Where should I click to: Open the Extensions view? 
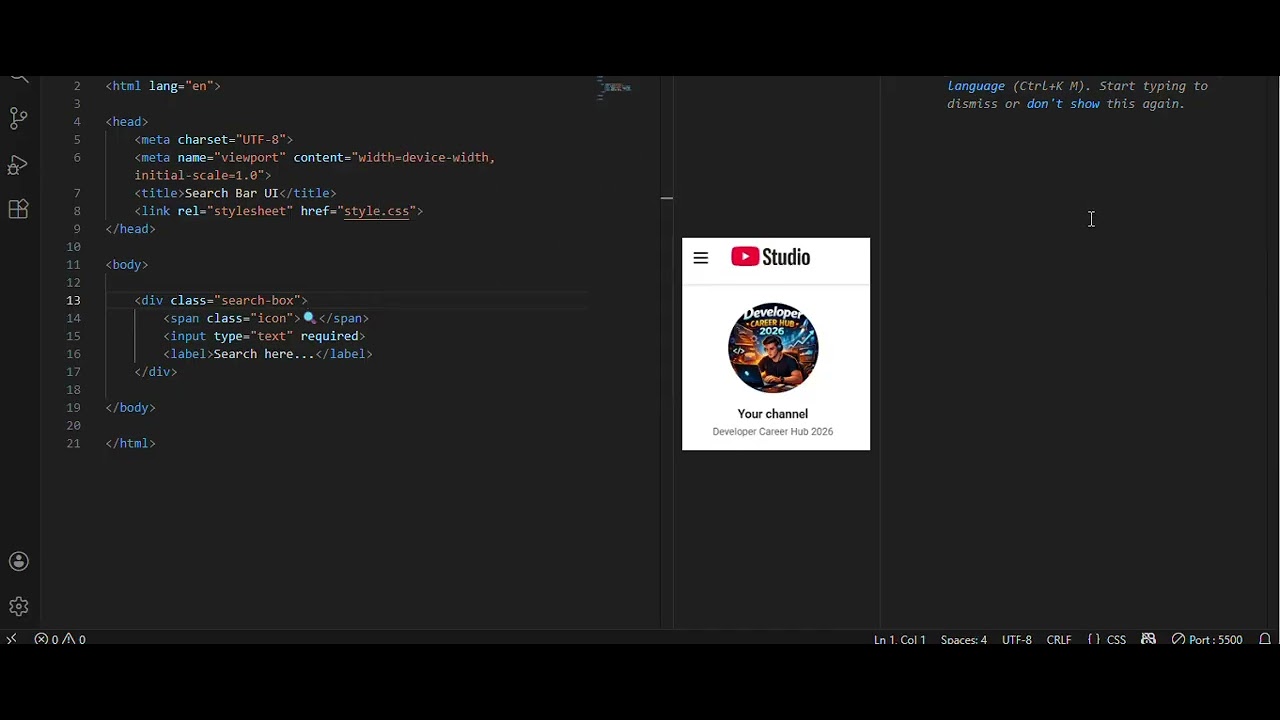(18, 209)
